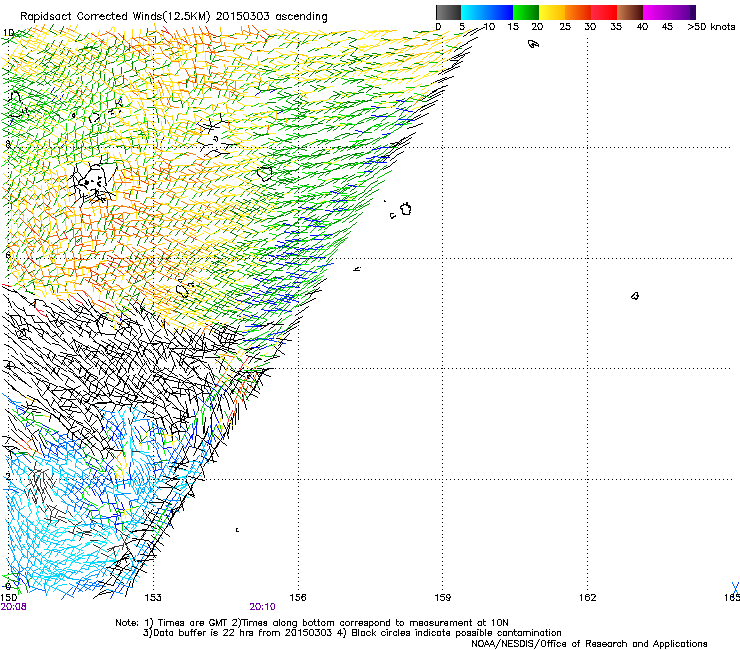740x650 pixels.
Task: Click the cyan 5-10 knots legend swatch
Action: pos(473,12)
